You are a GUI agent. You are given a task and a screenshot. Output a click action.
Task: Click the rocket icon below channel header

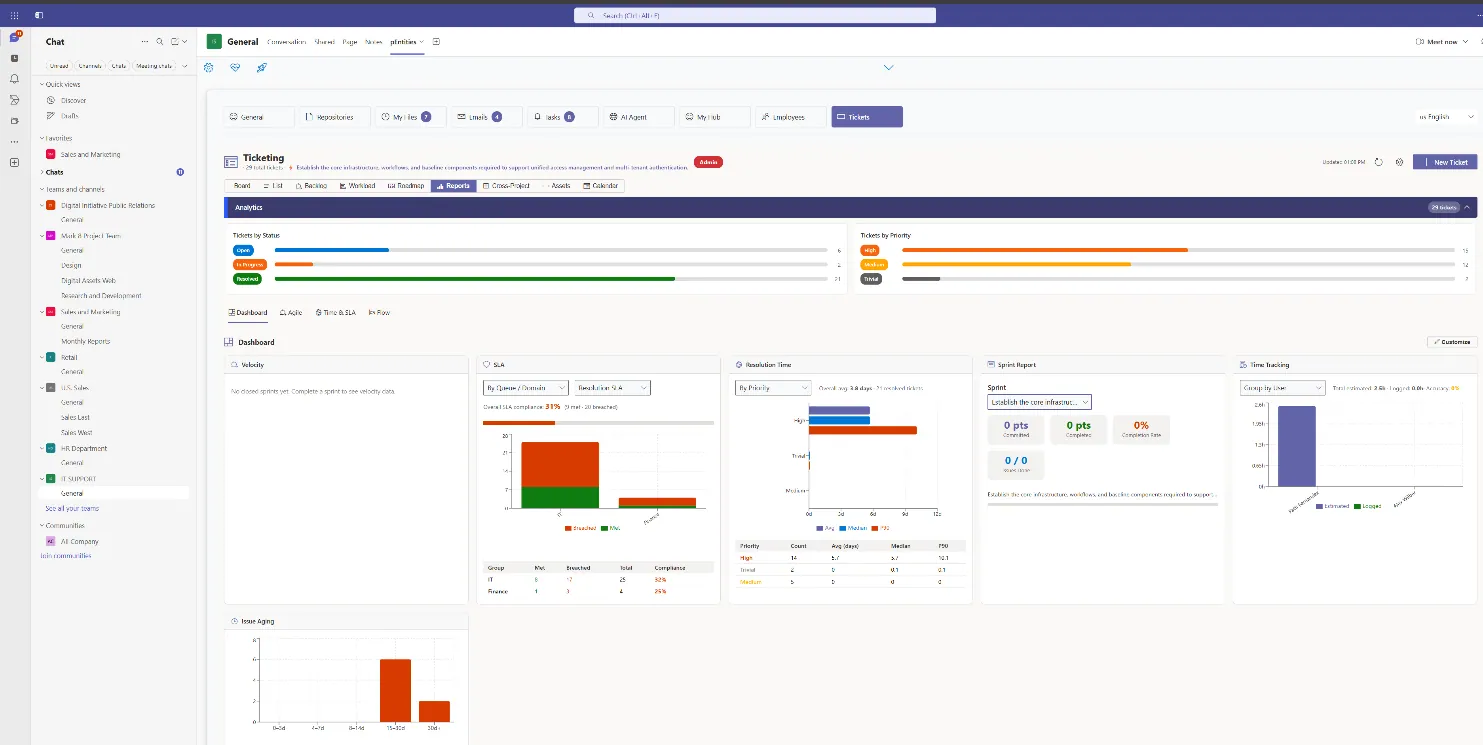click(x=261, y=67)
